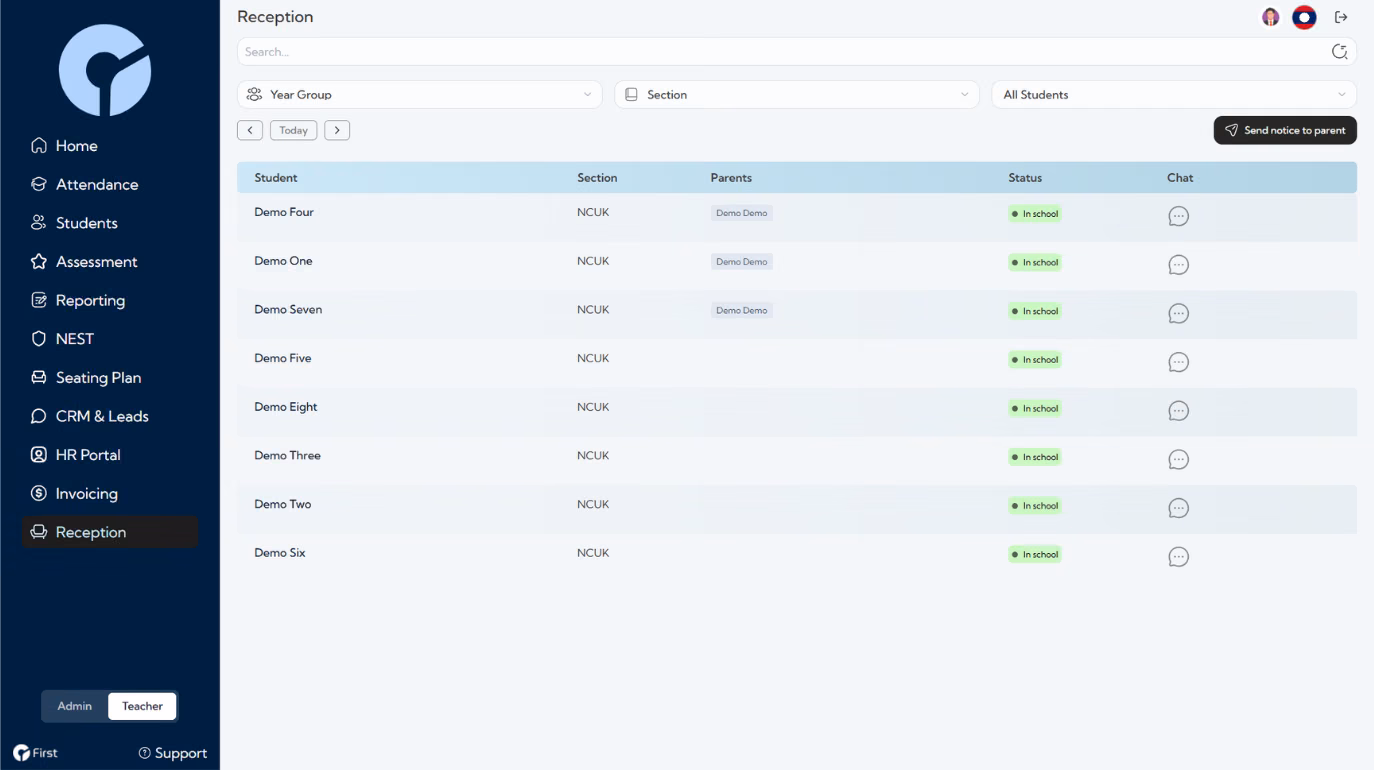Viewport: 1374px width, 770px height.
Task: Select student name Demo Seven
Action: (x=288, y=310)
